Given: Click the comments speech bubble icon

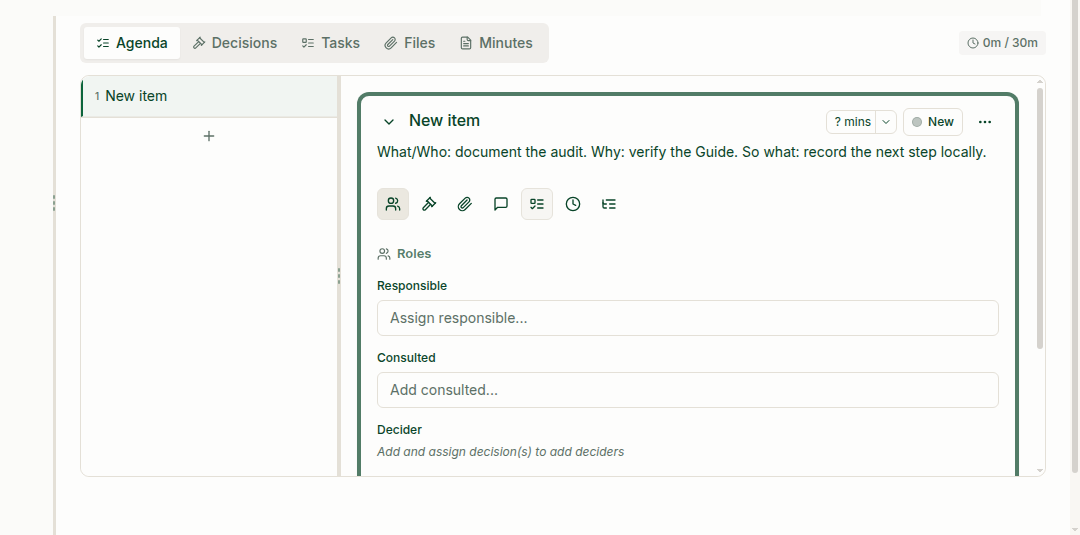Looking at the screenshot, I should 501,204.
